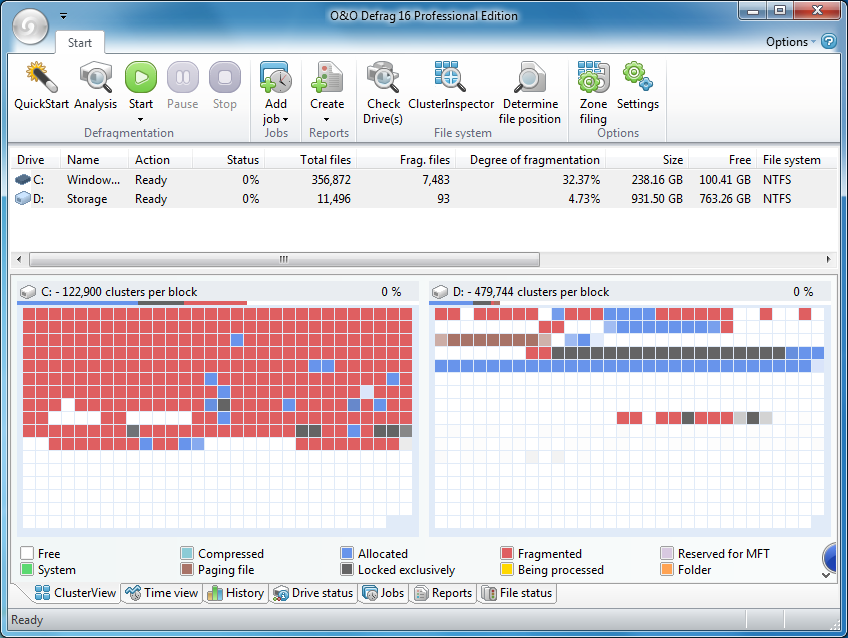Switch to the Jobs tab
848x638 pixels.
coord(383,593)
